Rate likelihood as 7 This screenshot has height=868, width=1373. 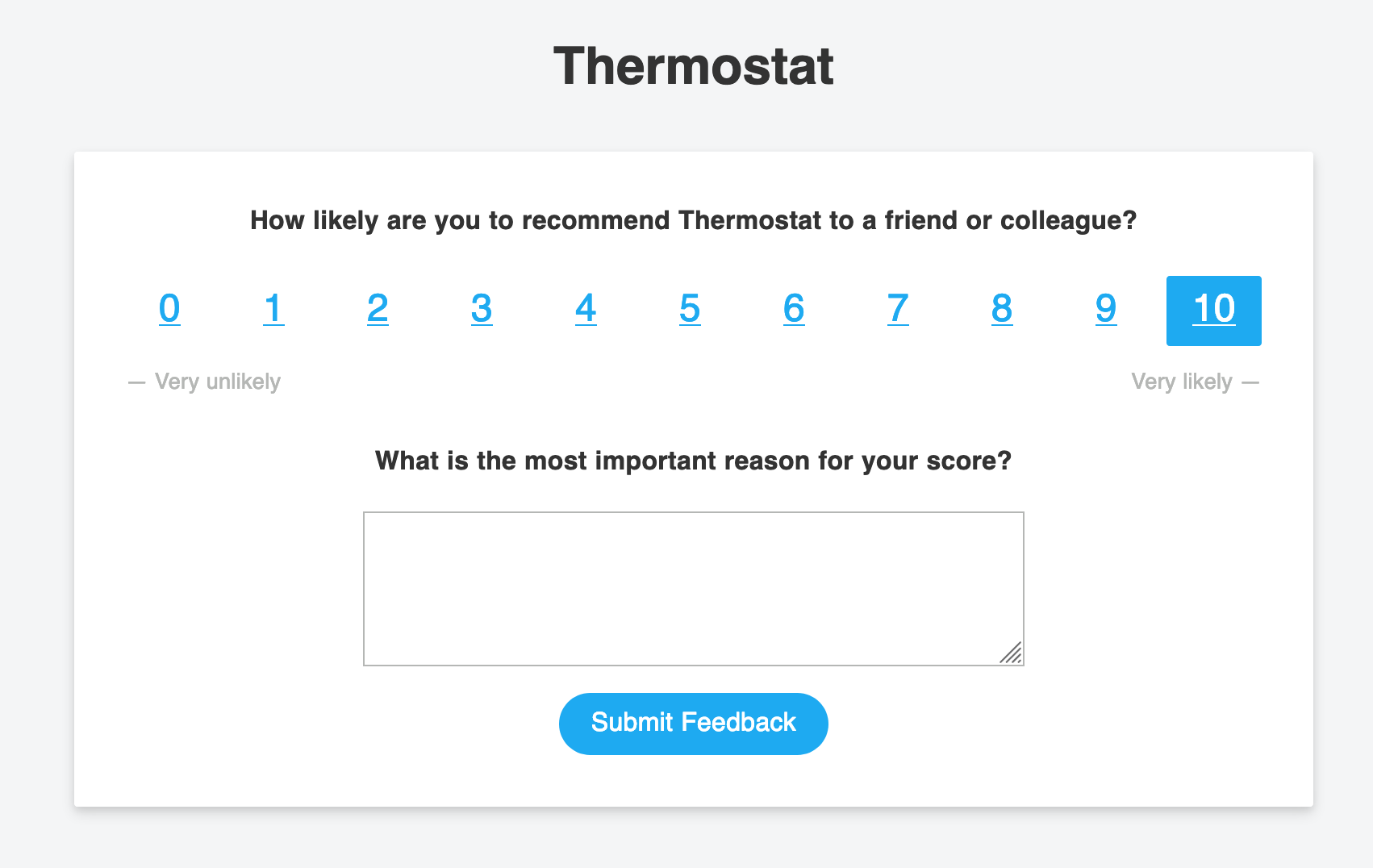898,310
